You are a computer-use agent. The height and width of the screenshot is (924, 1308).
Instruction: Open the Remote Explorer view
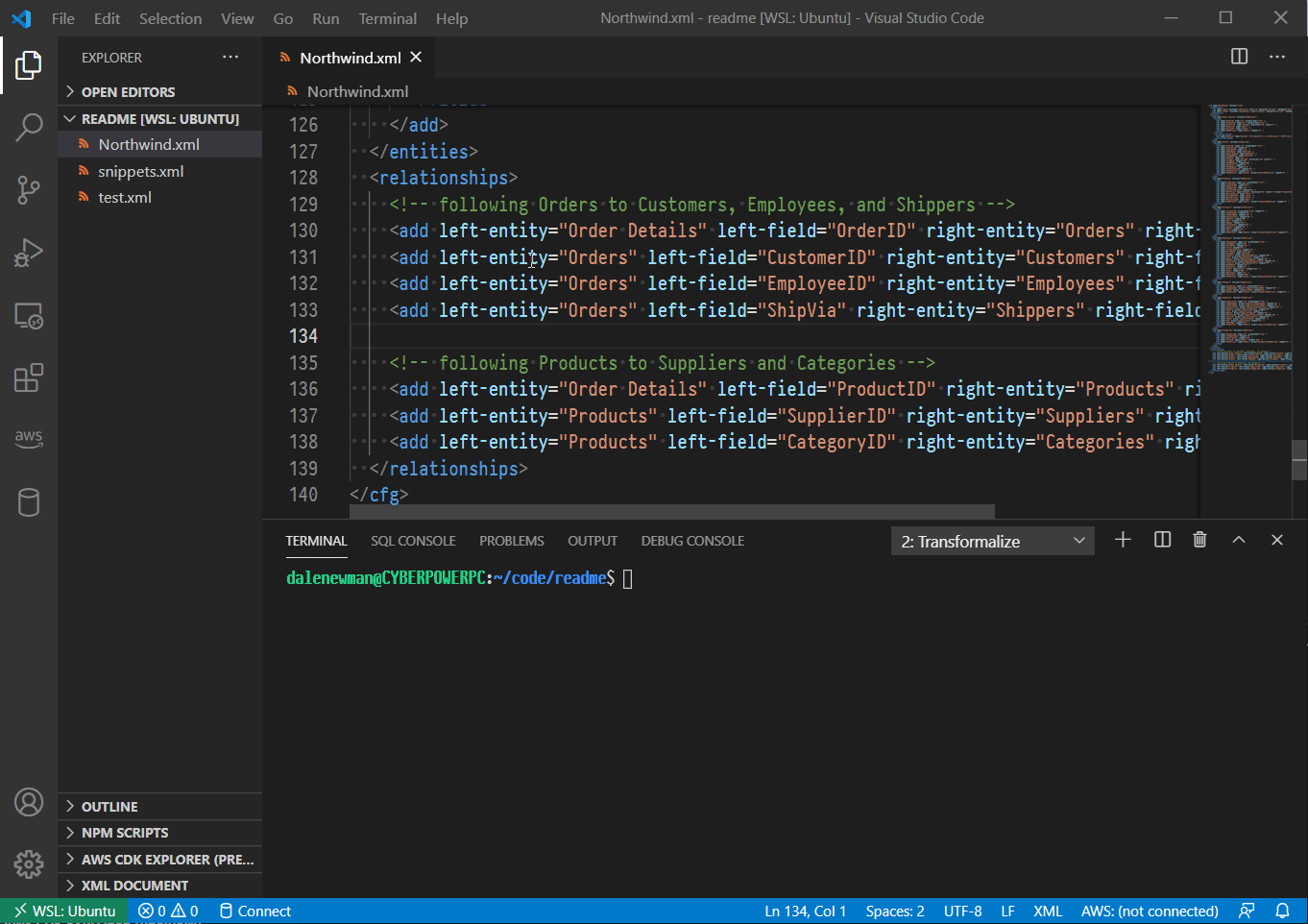[29, 316]
